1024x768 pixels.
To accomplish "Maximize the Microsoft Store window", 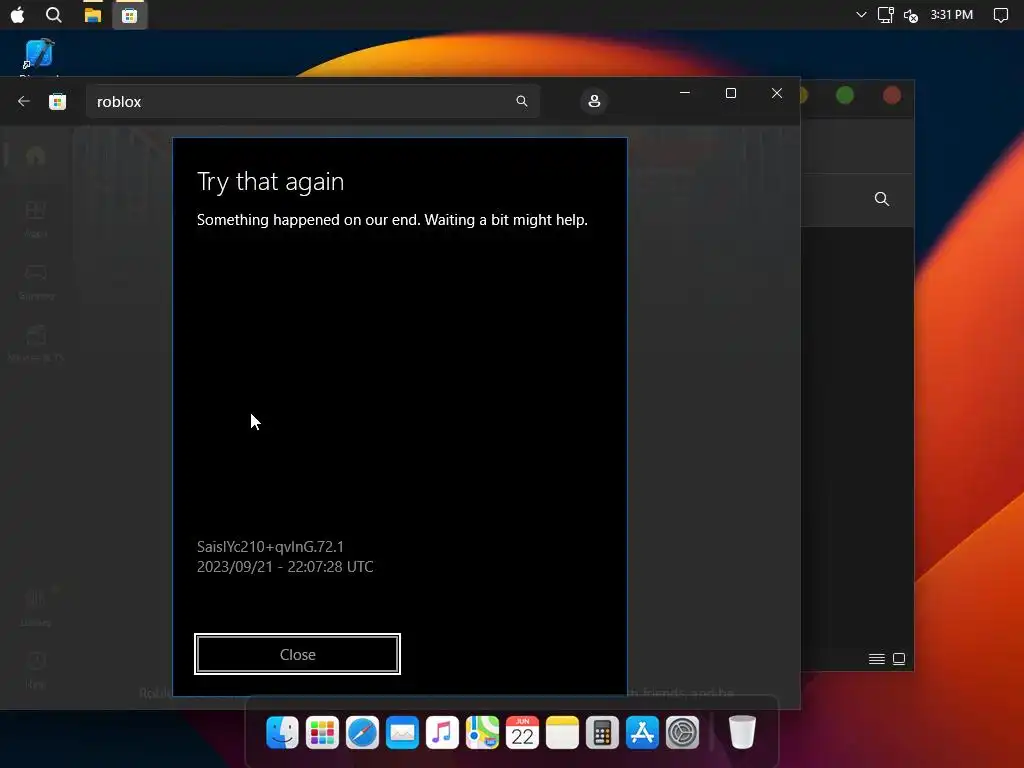I will coord(731,93).
